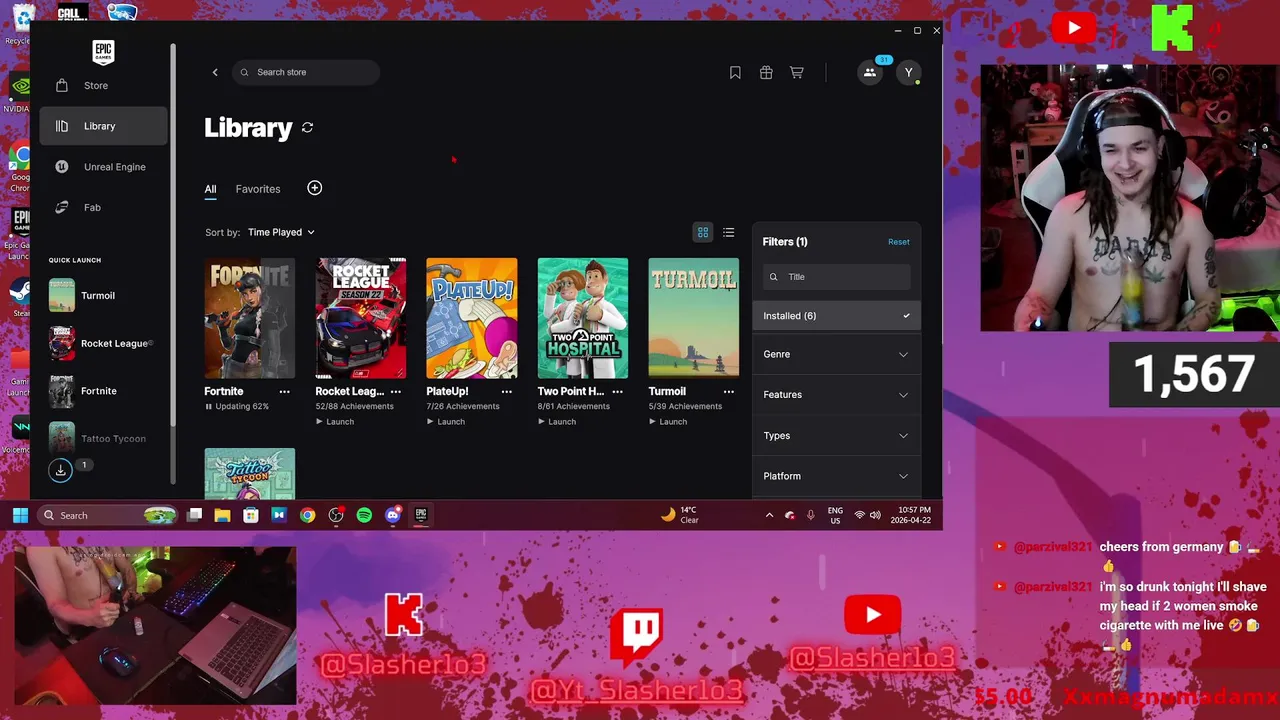The width and height of the screenshot is (1280, 720).
Task: Open the Windows Start button
Action: tap(20, 515)
